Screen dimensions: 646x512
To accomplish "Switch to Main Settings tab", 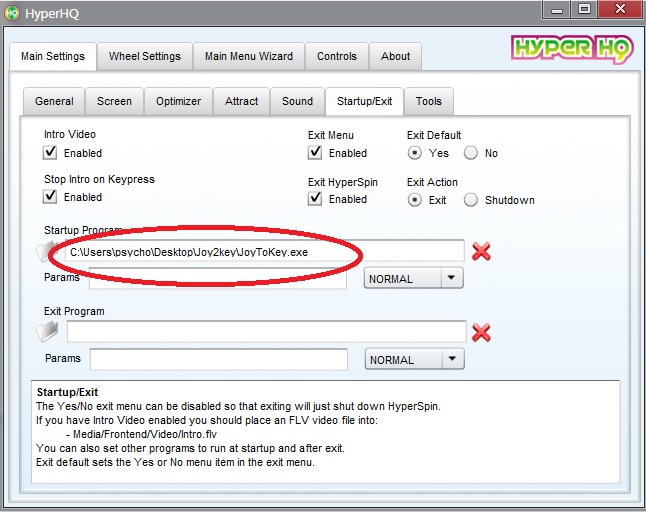I will tap(53, 56).
